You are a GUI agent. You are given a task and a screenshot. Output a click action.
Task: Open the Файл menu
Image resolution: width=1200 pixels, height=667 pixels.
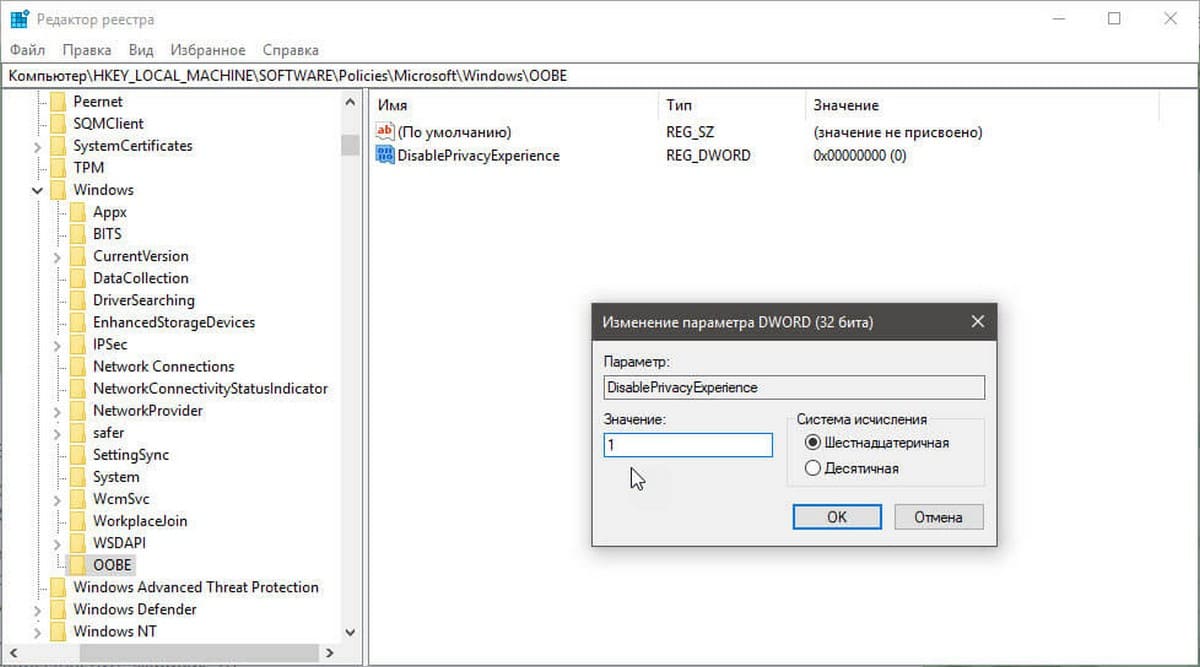(27, 50)
